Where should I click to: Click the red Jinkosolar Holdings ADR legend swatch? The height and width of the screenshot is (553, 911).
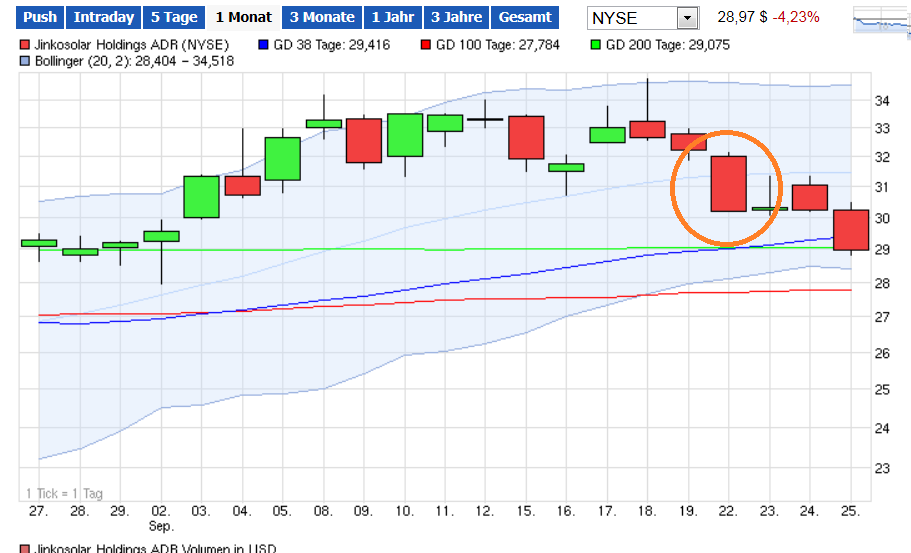pos(24,45)
